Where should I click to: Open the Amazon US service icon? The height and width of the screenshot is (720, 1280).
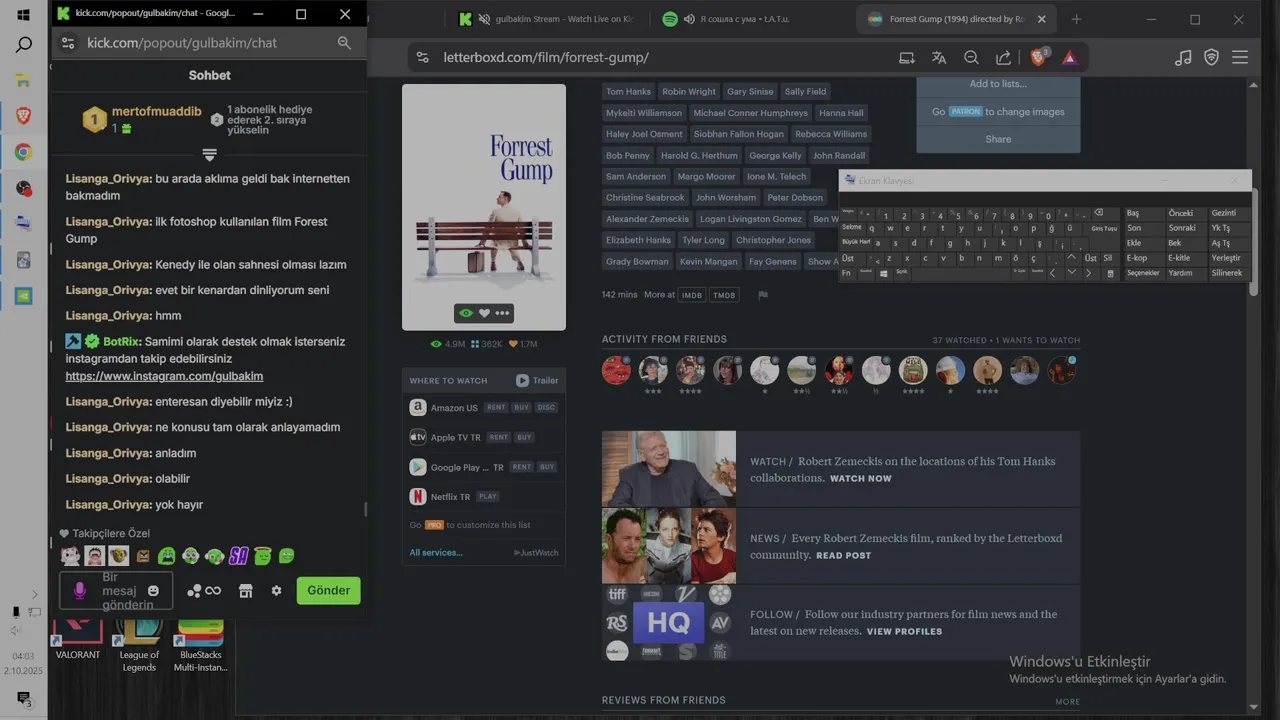(x=418, y=407)
